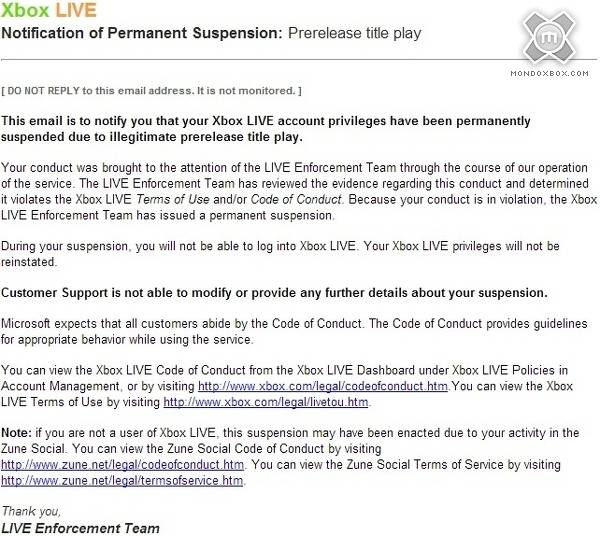The width and height of the screenshot is (600, 536).
Task: Click the bold 'Note:' label
Action: coord(18,433)
